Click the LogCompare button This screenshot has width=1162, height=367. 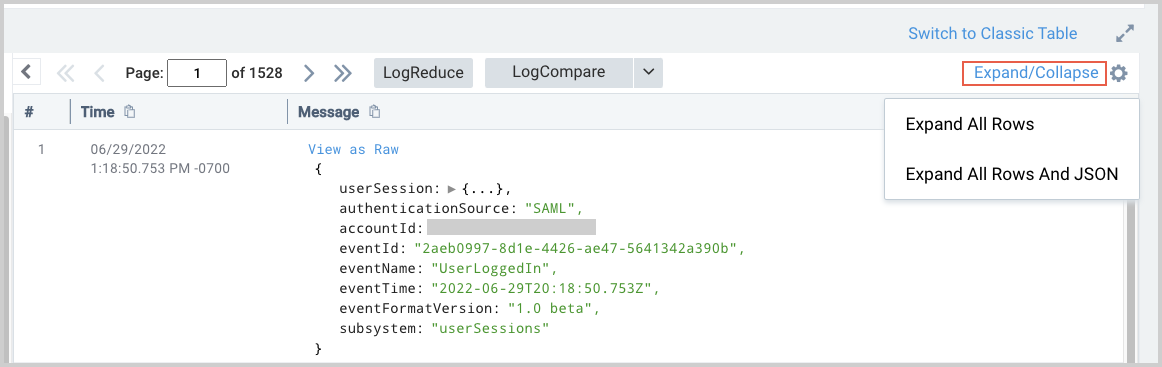pos(559,73)
